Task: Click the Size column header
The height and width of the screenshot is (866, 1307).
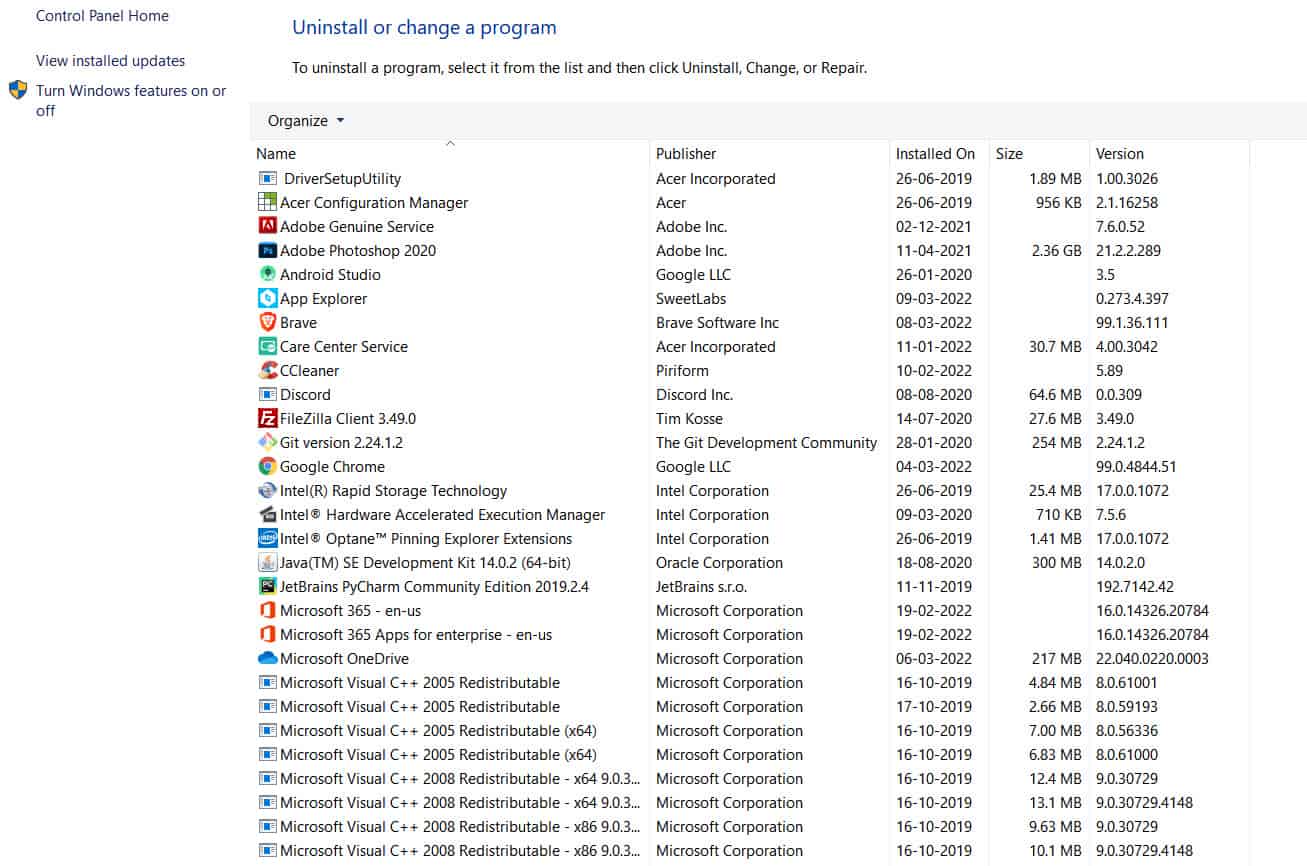Action: [1009, 154]
